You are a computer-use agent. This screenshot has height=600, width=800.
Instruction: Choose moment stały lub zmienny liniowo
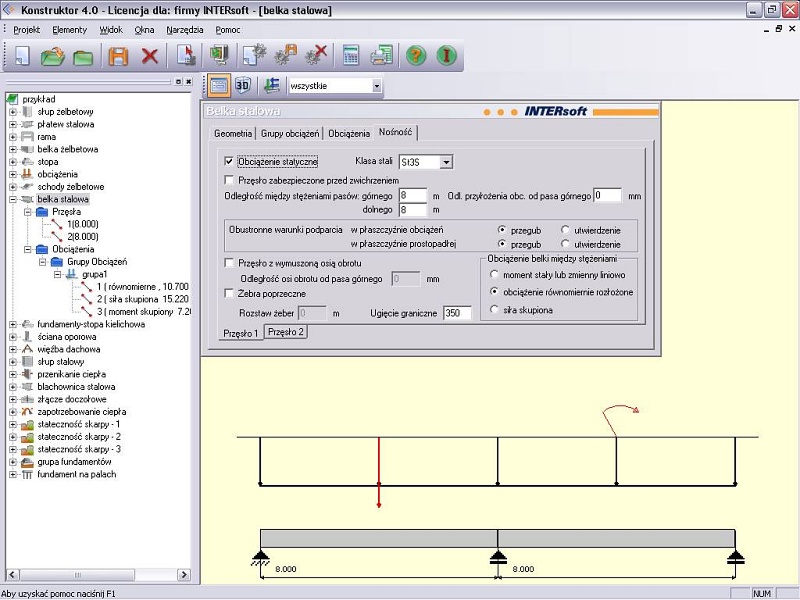[494, 274]
